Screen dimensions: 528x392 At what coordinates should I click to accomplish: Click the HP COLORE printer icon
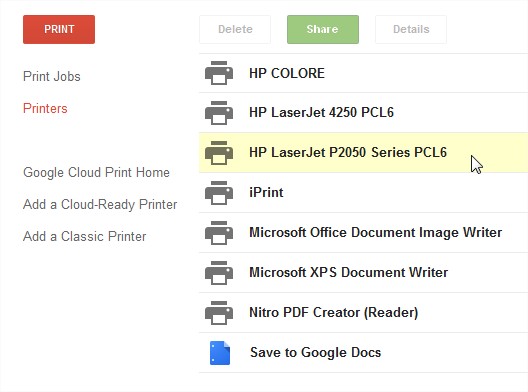coord(219,73)
